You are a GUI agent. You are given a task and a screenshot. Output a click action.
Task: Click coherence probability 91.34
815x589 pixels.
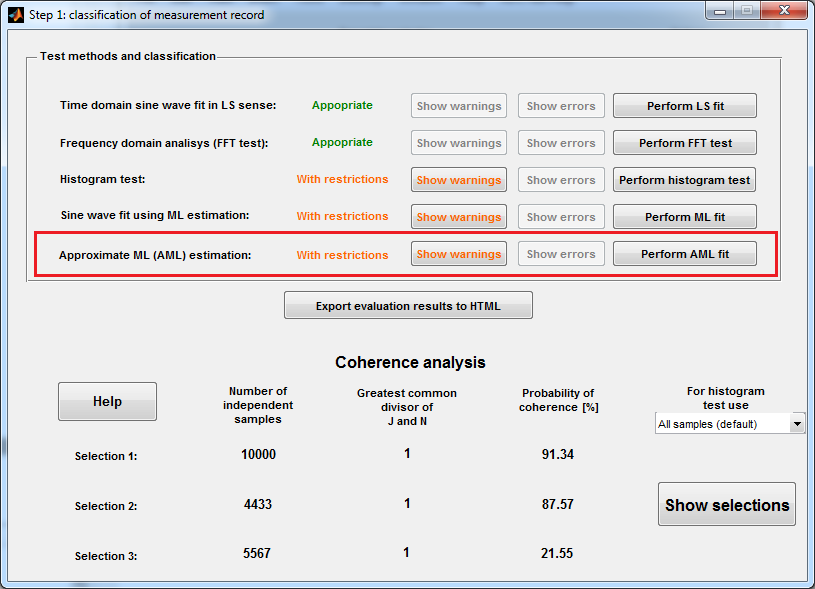point(558,454)
